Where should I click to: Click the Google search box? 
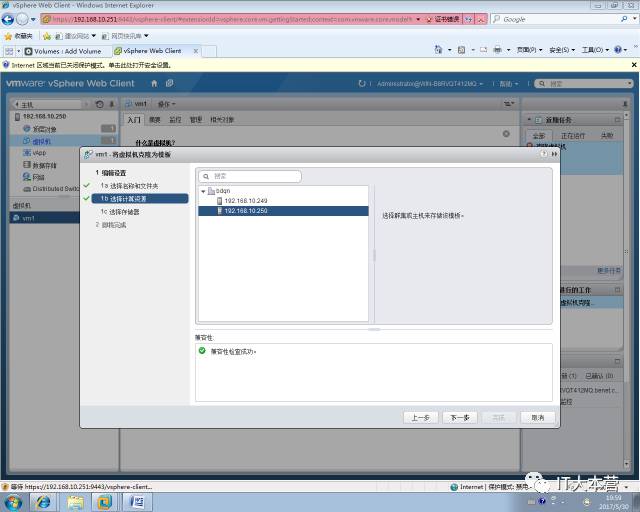559,19
